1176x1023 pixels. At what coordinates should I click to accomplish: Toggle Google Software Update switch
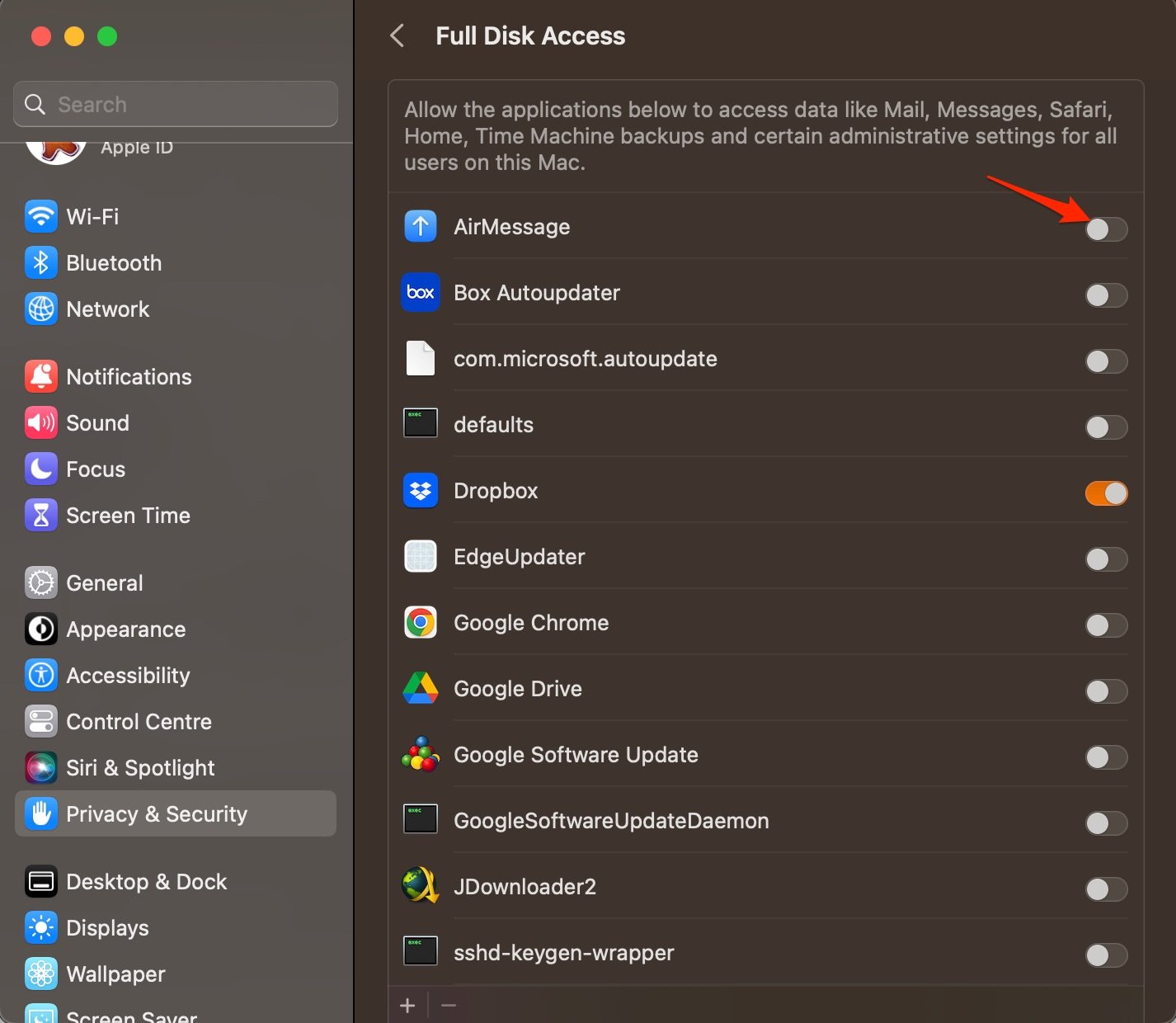point(1106,757)
